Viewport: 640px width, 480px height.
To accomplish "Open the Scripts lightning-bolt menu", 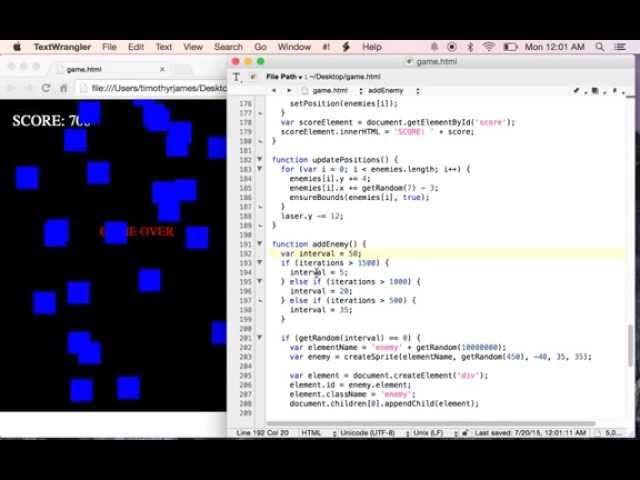I will point(346,47).
